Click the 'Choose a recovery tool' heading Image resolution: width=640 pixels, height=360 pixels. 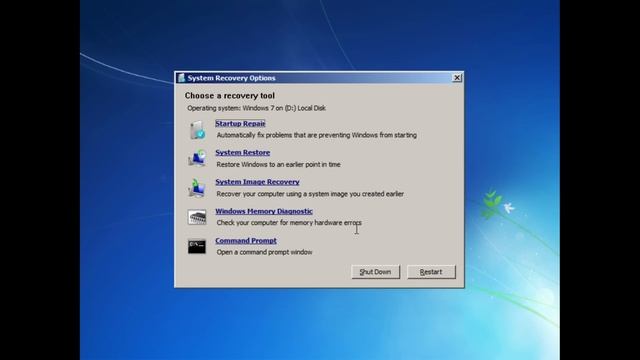point(229,96)
